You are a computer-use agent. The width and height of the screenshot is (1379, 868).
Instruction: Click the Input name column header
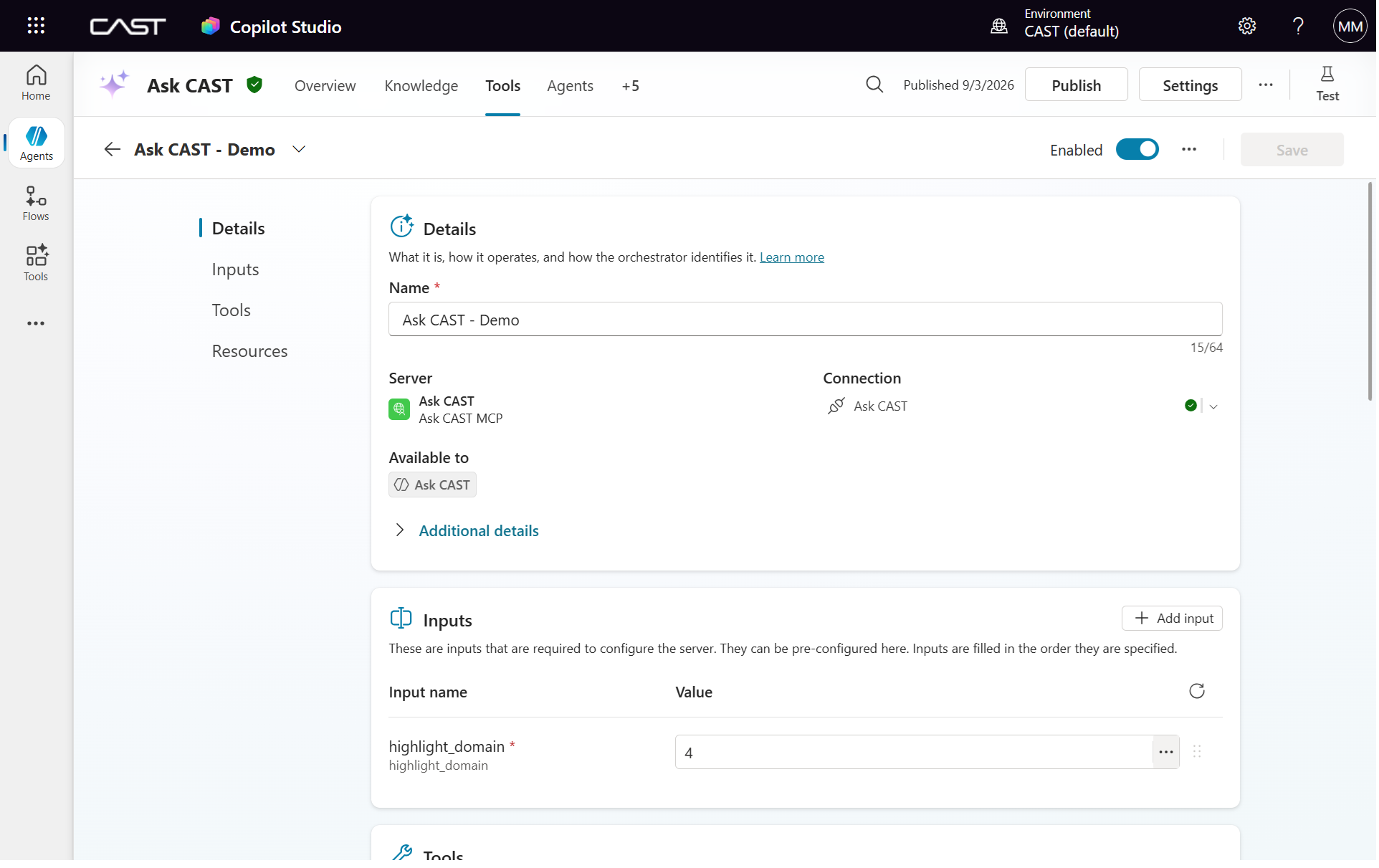click(x=428, y=692)
